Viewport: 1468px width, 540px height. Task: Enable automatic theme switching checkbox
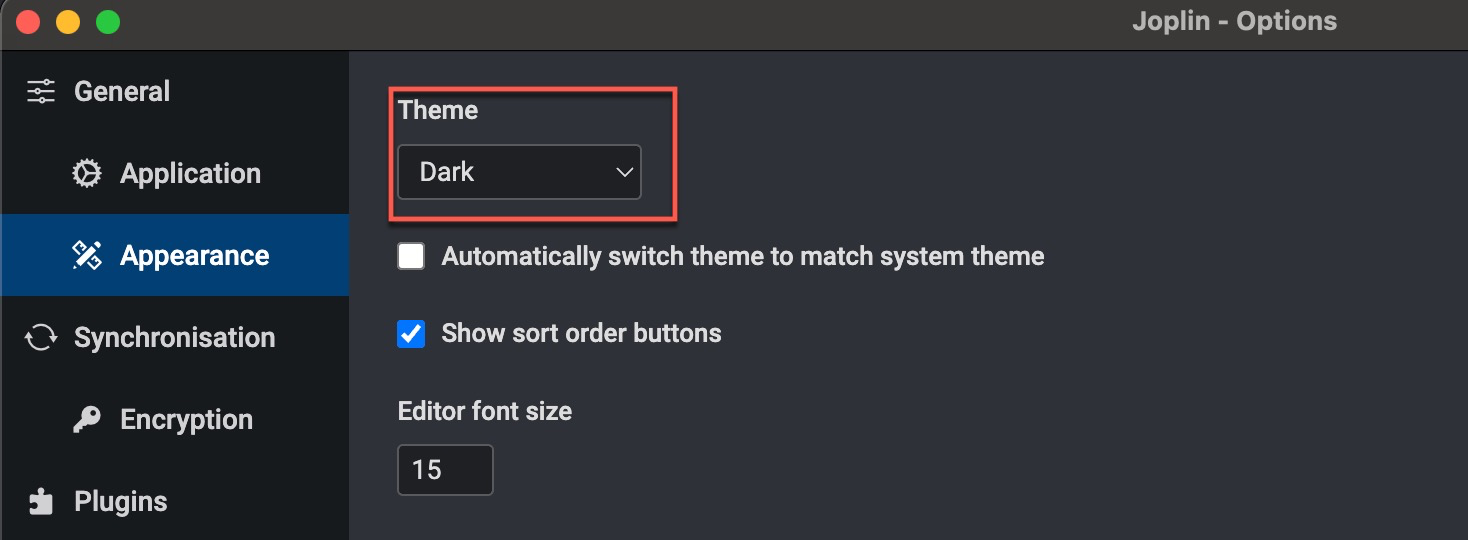pyautogui.click(x=411, y=257)
